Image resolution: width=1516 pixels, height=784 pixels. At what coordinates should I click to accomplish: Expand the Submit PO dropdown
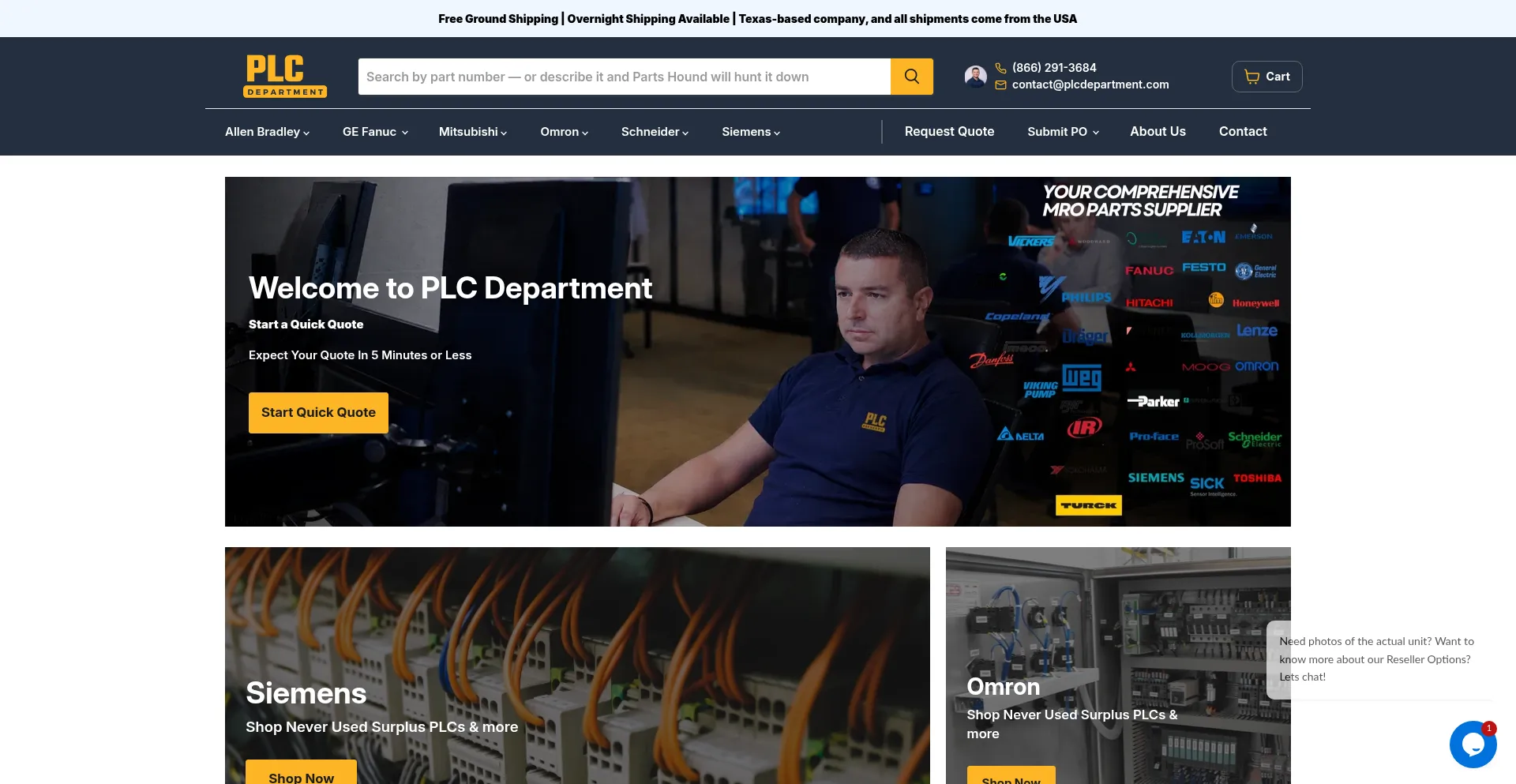[x=1063, y=132]
